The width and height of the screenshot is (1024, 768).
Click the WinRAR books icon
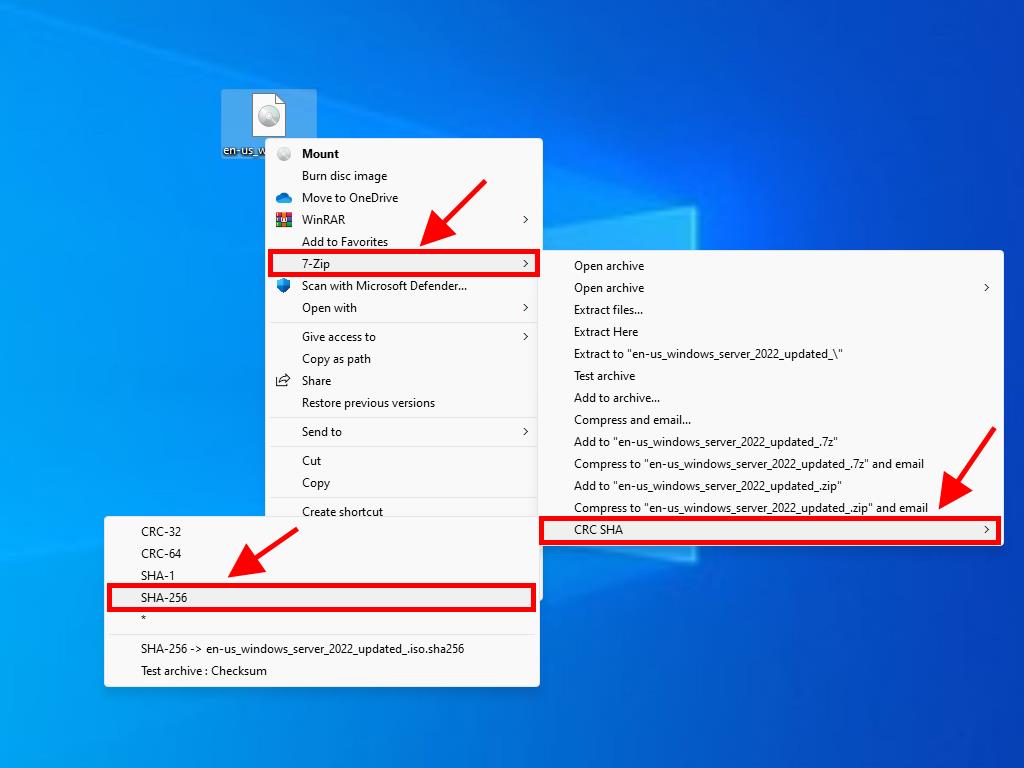coord(284,220)
